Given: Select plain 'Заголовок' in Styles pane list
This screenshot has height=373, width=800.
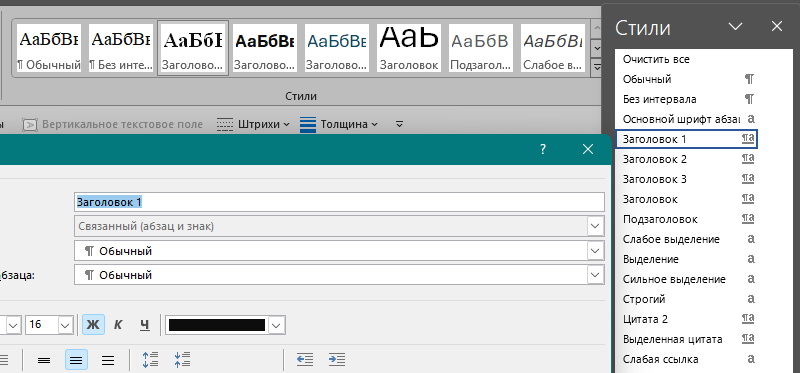Looking at the screenshot, I should click(x=686, y=199).
